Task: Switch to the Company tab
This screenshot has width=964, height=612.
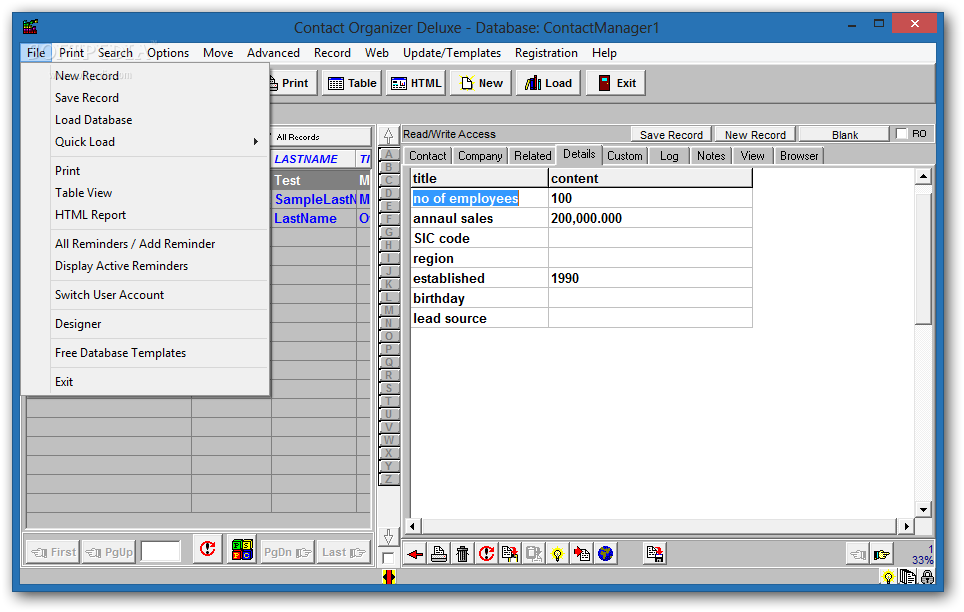Action: coord(480,156)
